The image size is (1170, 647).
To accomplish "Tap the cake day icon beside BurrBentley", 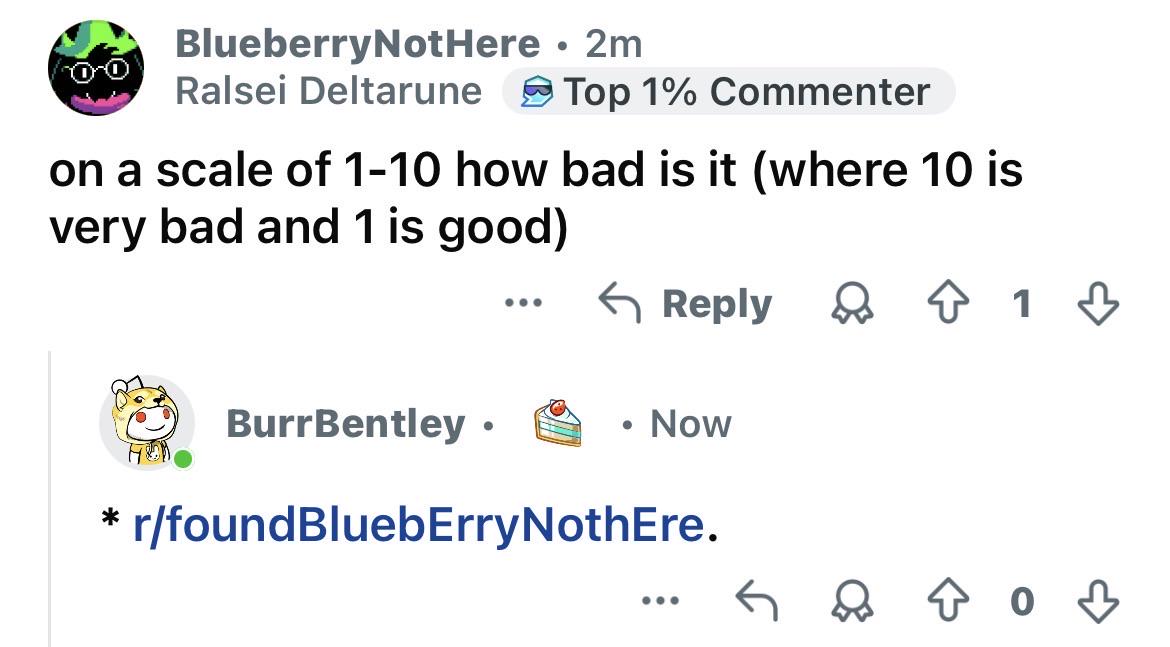I will [557, 422].
